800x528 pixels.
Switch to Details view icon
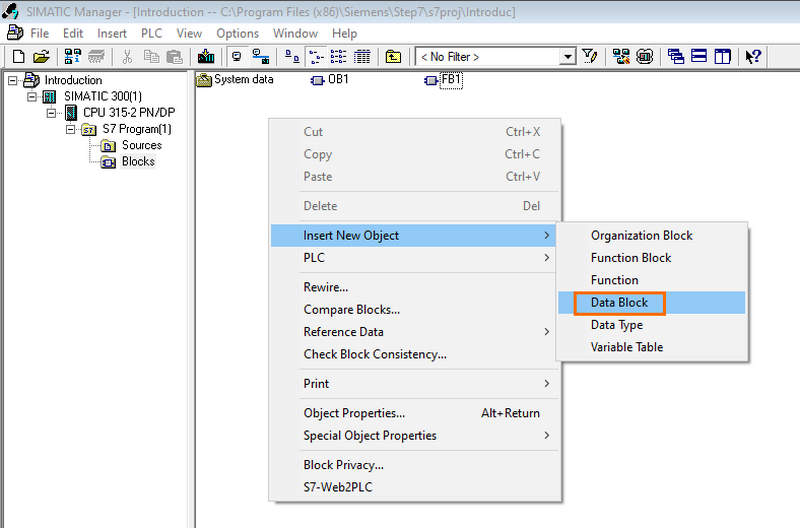[x=362, y=56]
